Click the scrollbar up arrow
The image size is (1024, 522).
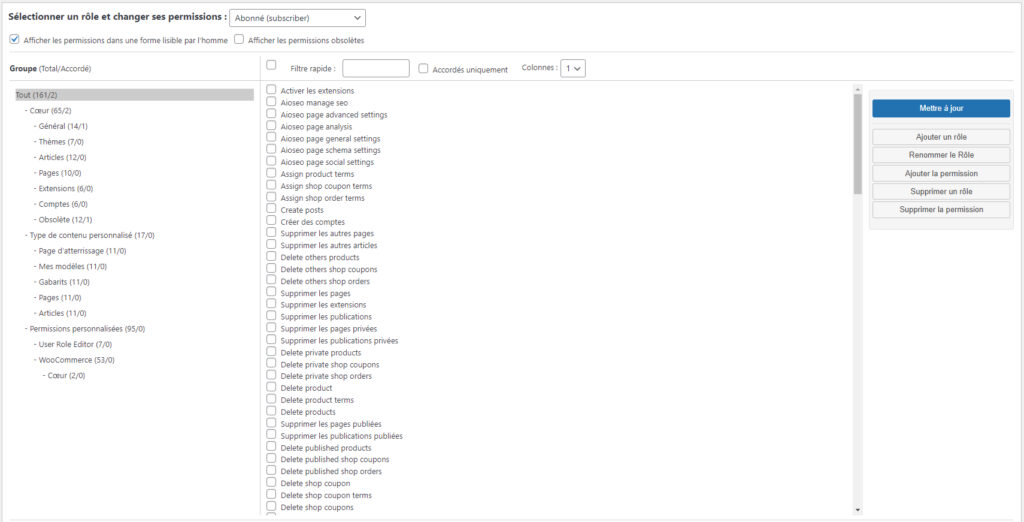tap(857, 89)
